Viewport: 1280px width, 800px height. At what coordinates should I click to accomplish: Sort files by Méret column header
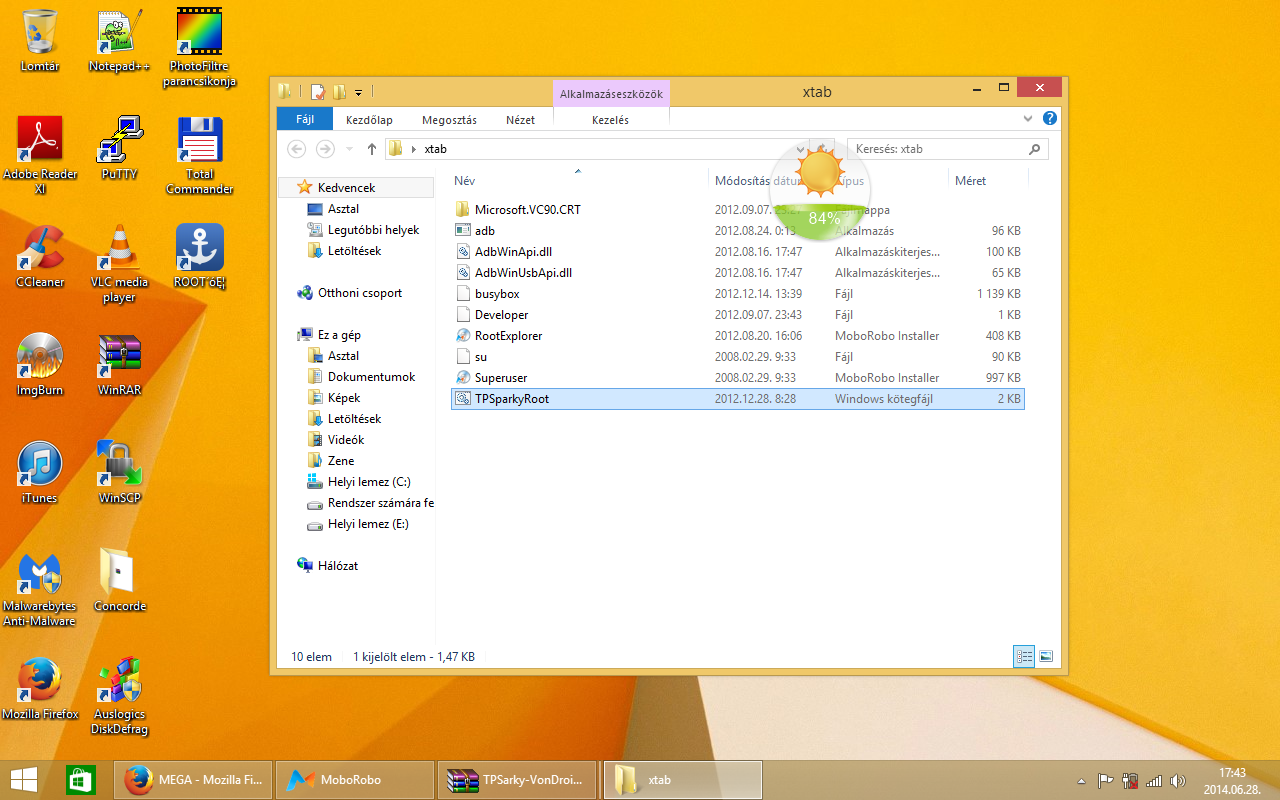tap(970, 181)
